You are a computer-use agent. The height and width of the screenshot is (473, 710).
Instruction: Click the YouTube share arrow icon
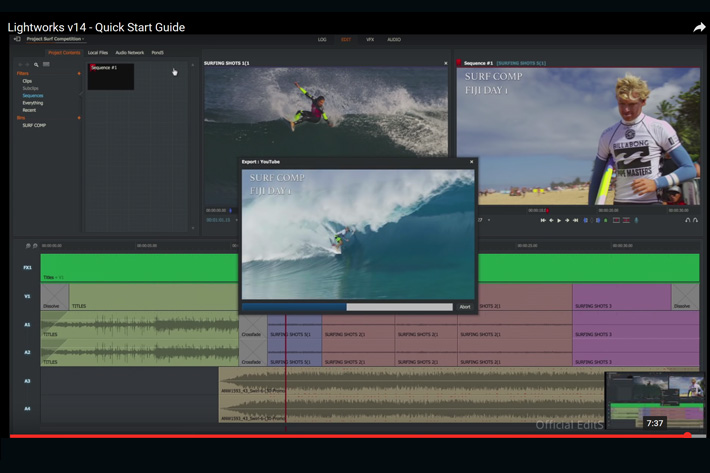pos(699,27)
